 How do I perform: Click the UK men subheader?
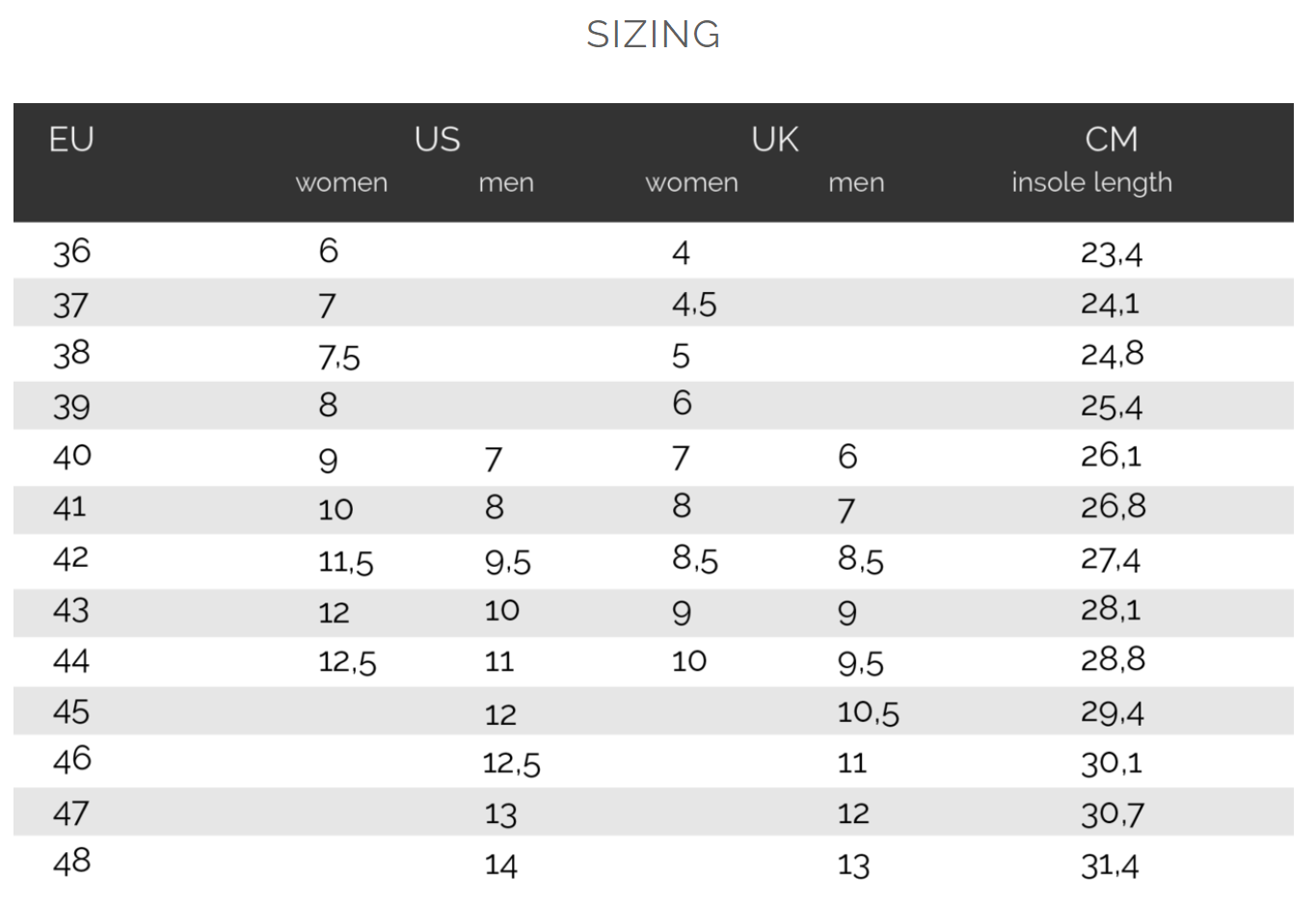856,182
